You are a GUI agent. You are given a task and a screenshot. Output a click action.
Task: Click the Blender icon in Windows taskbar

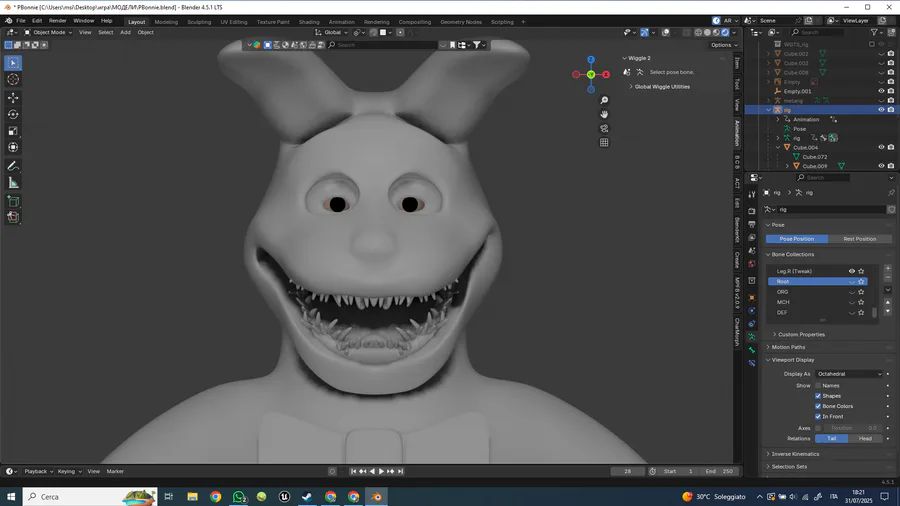377,496
